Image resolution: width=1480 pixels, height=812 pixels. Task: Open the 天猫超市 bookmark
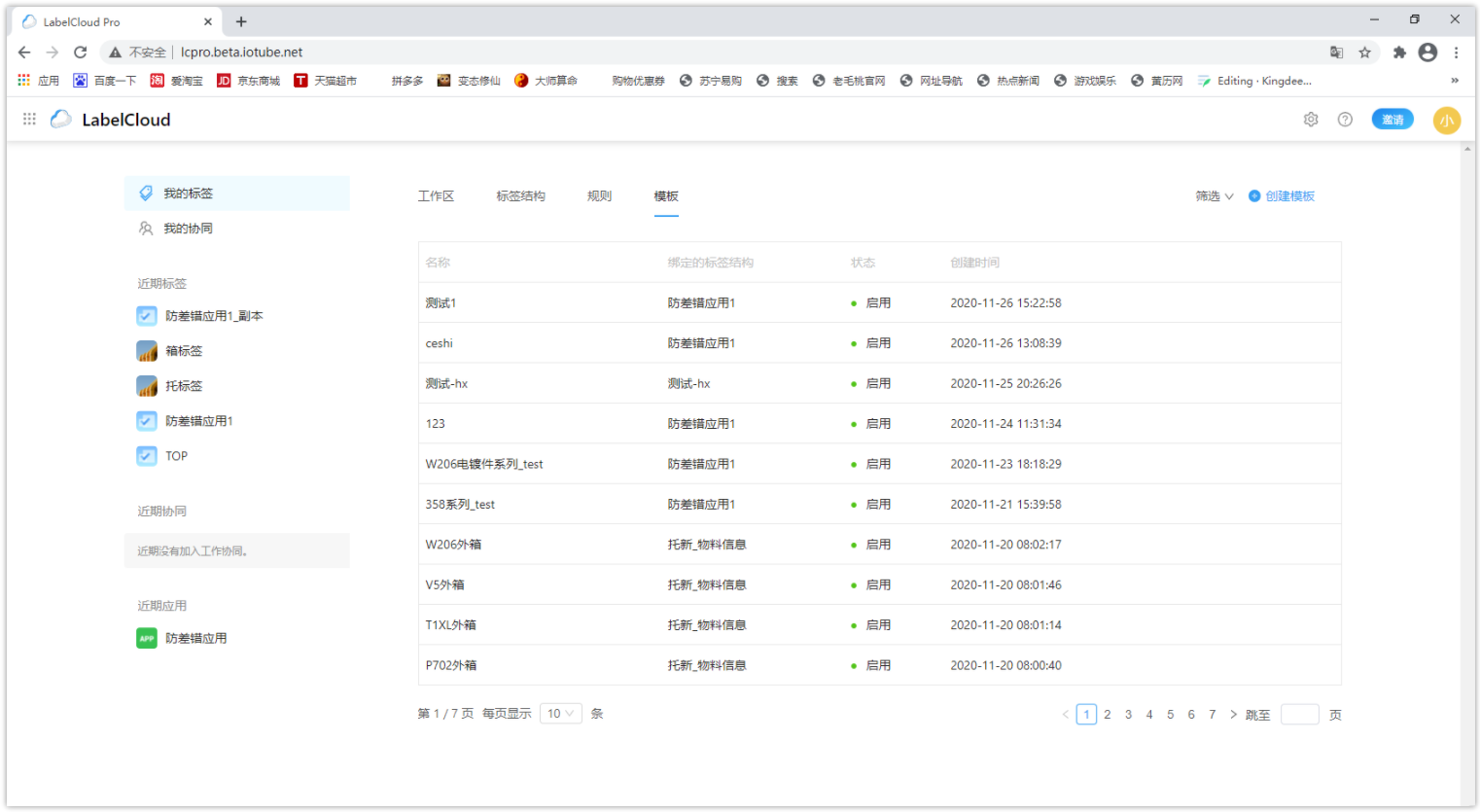click(x=325, y=81)
